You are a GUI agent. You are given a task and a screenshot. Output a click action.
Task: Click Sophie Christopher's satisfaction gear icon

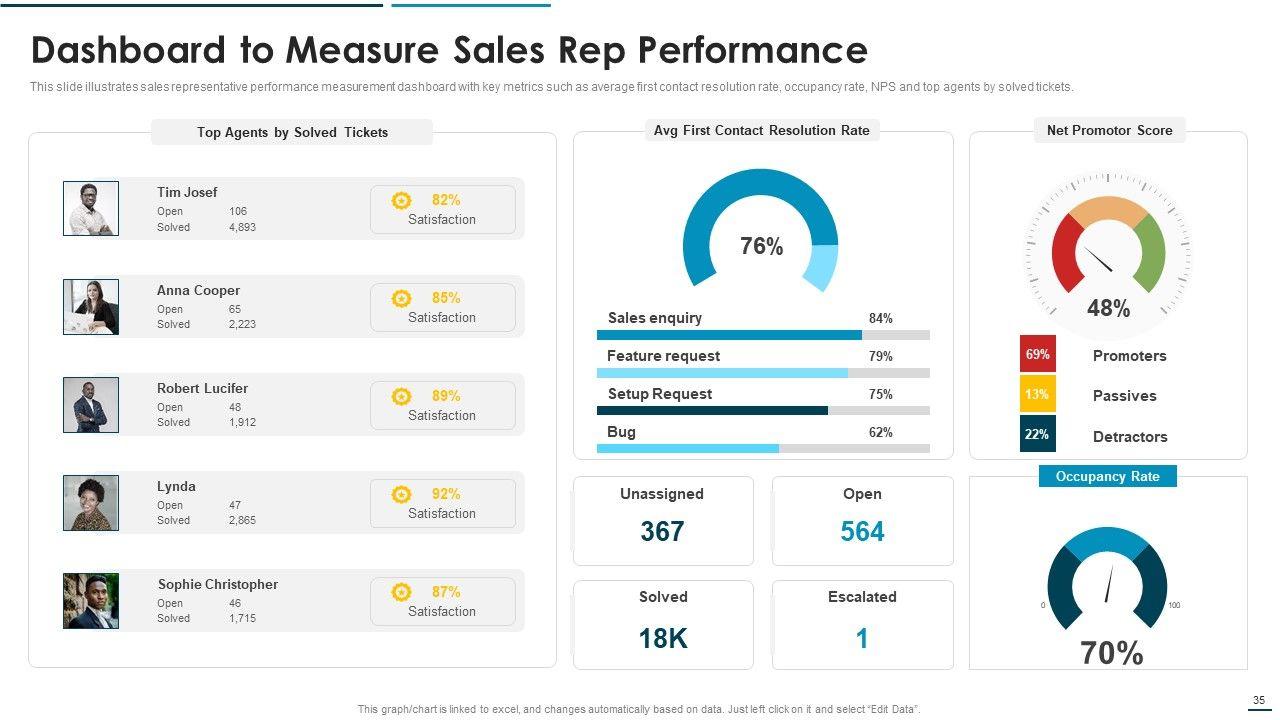[401, 592]
